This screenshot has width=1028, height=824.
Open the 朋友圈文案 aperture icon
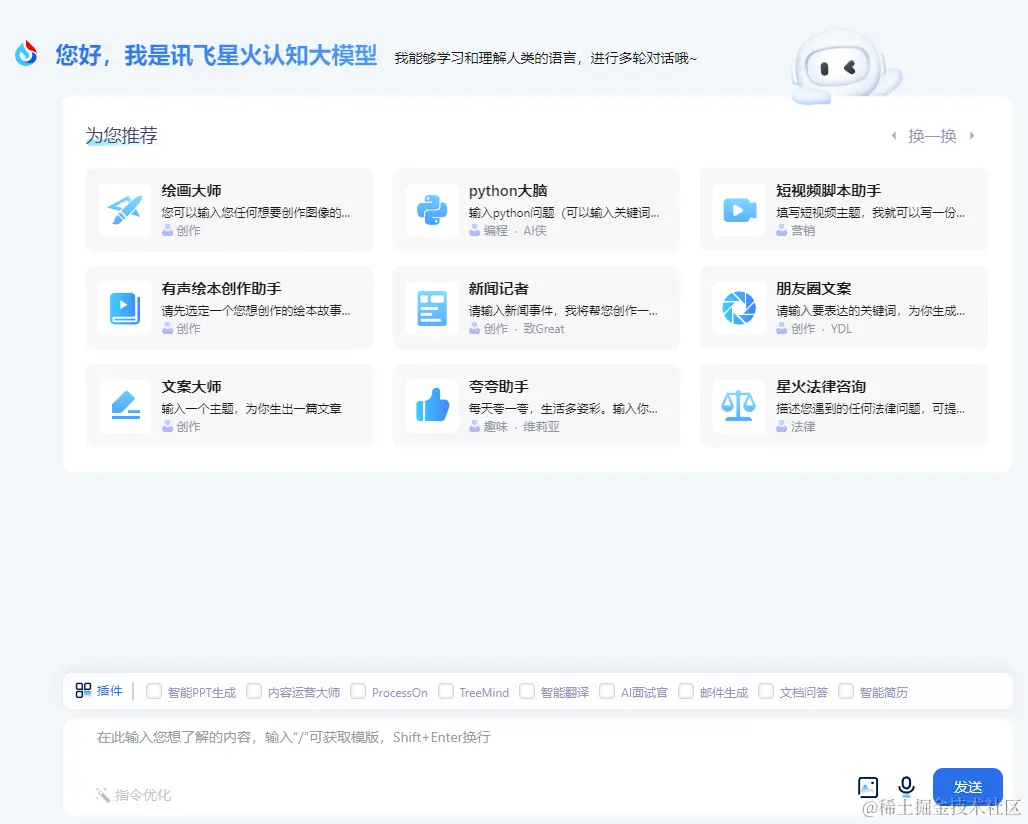point(739,308)
